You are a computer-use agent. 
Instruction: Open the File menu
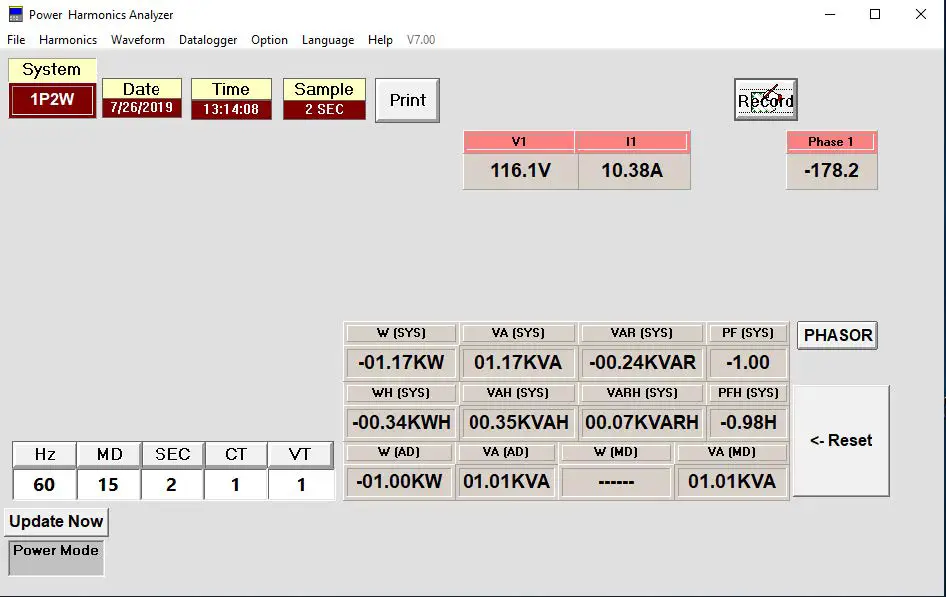(x=16, y=40)
